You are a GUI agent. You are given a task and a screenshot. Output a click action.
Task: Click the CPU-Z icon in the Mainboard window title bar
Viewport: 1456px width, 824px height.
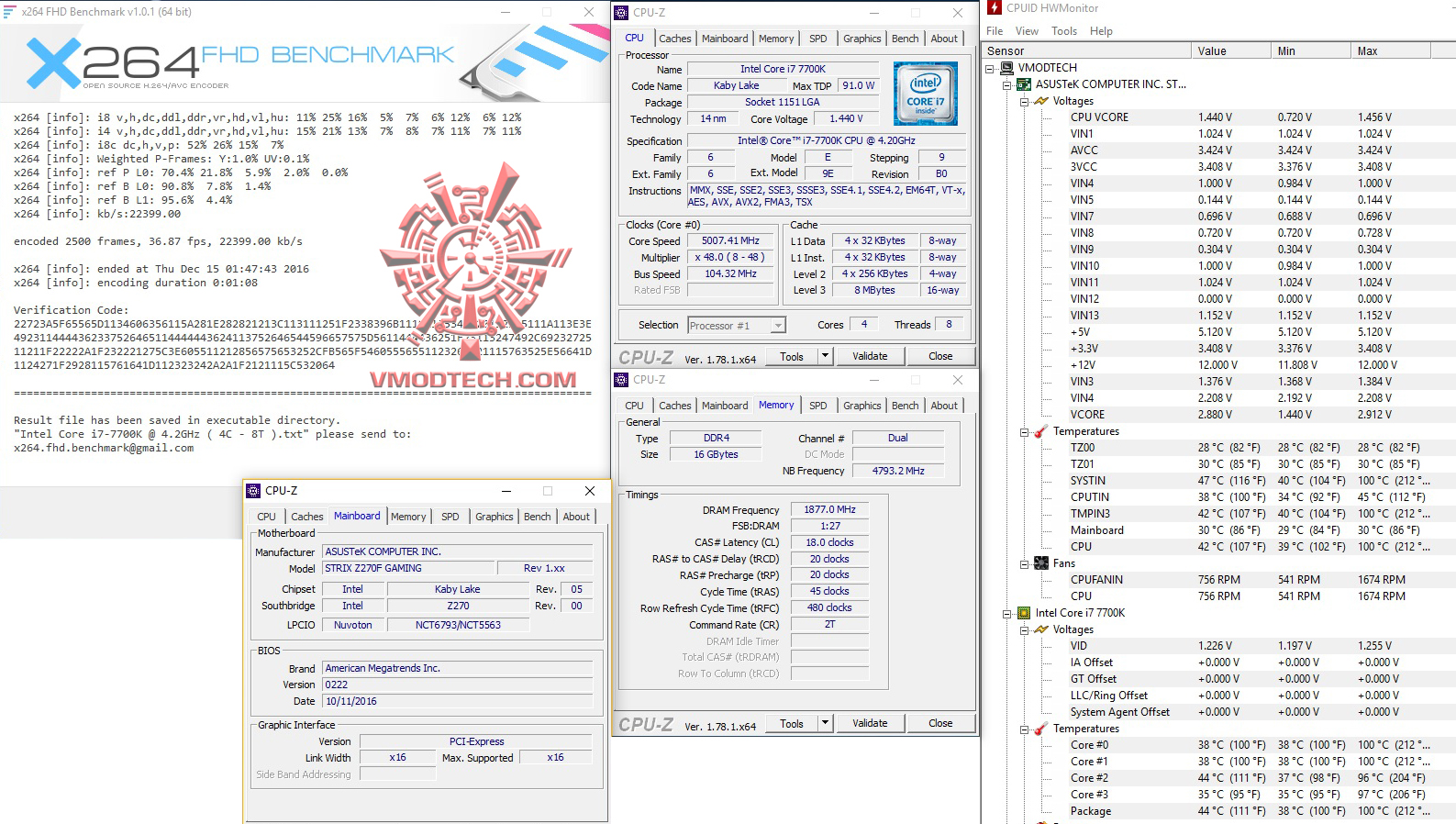[253, 491]
